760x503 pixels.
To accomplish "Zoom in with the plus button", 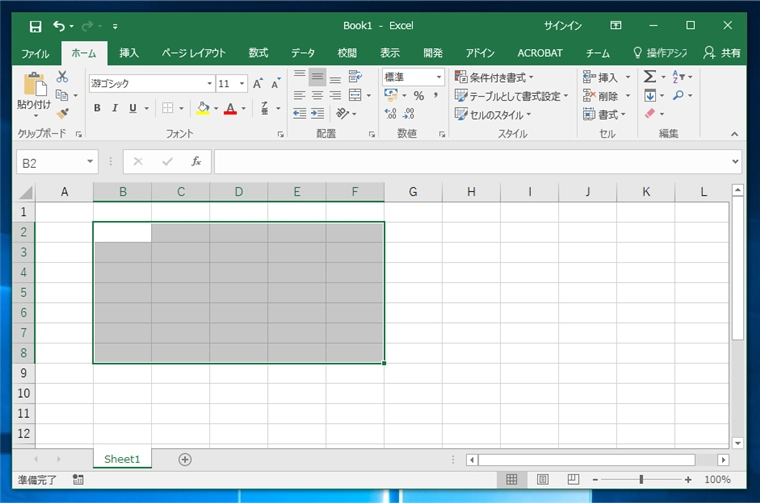I will coord(688,480).
